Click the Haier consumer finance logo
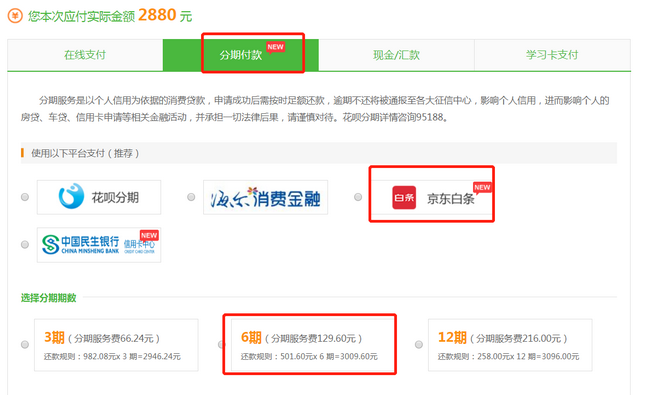Image resolution: width=650 pixels, height=395 pixels. 265,197
